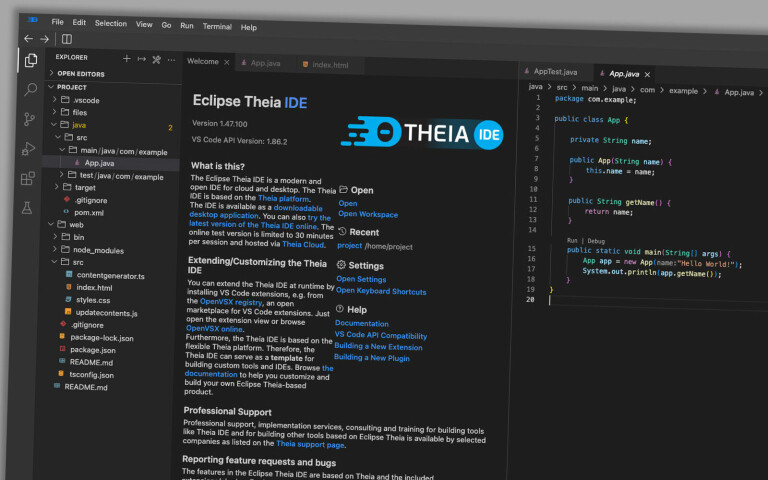The height and width of the screenshot is (480, 768).
Task: Switch to the index.html tab
Action: (330, 65)
